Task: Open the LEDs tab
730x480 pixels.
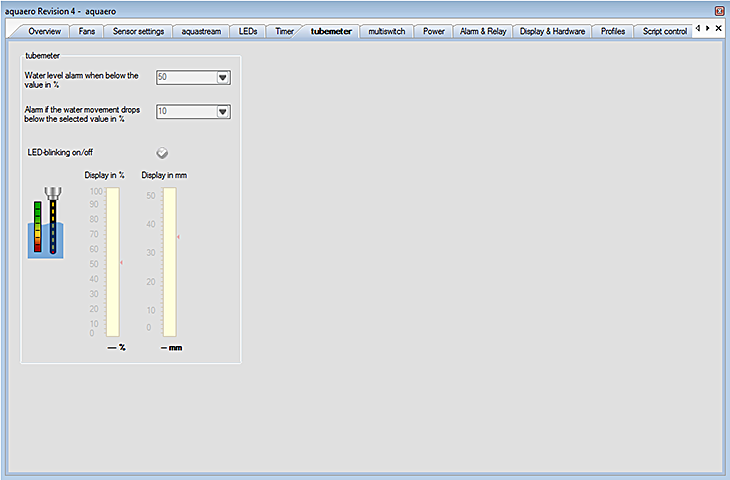Action: click(x=249, y=32)
